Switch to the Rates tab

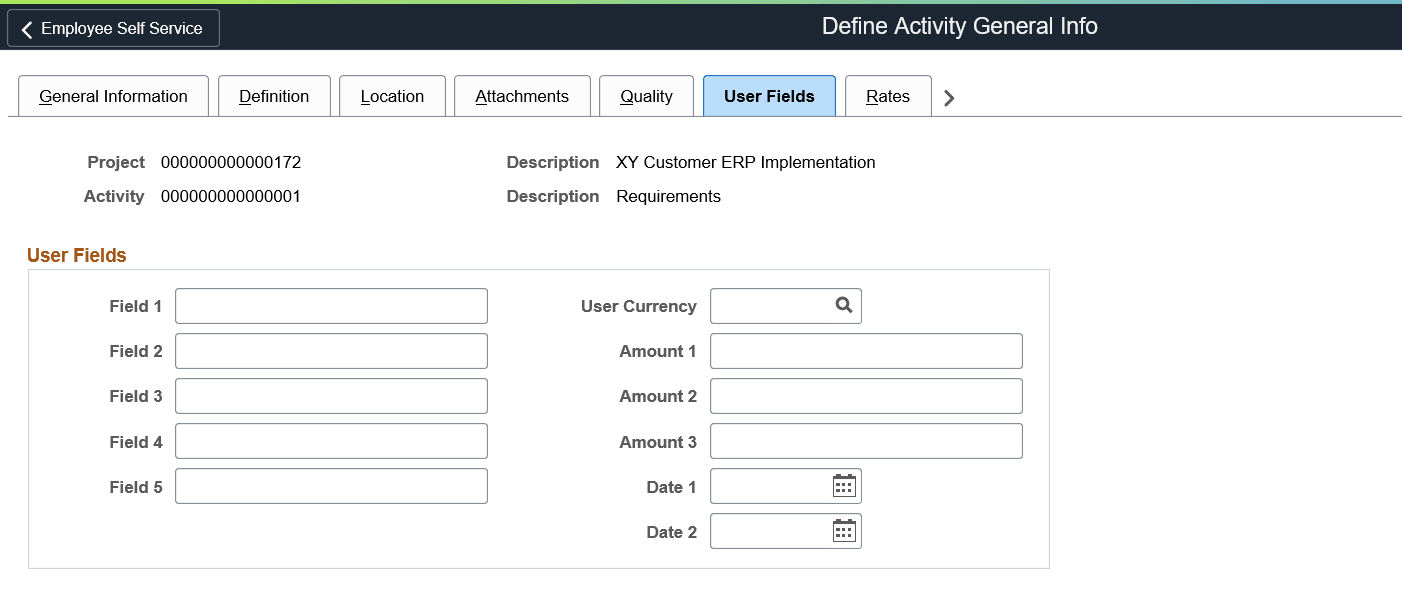(887, 96)
